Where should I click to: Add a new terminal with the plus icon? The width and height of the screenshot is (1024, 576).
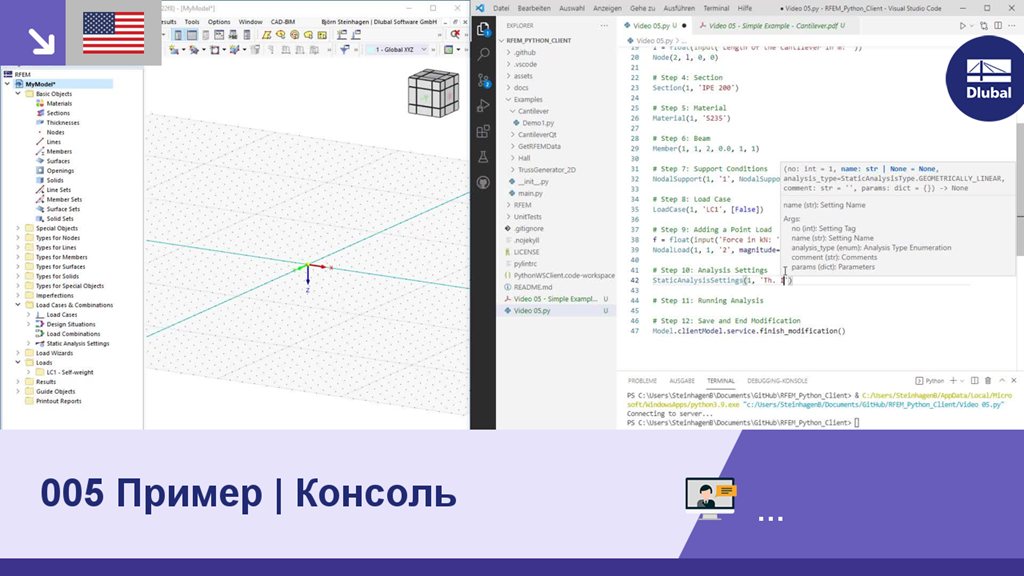click(953, 381)
